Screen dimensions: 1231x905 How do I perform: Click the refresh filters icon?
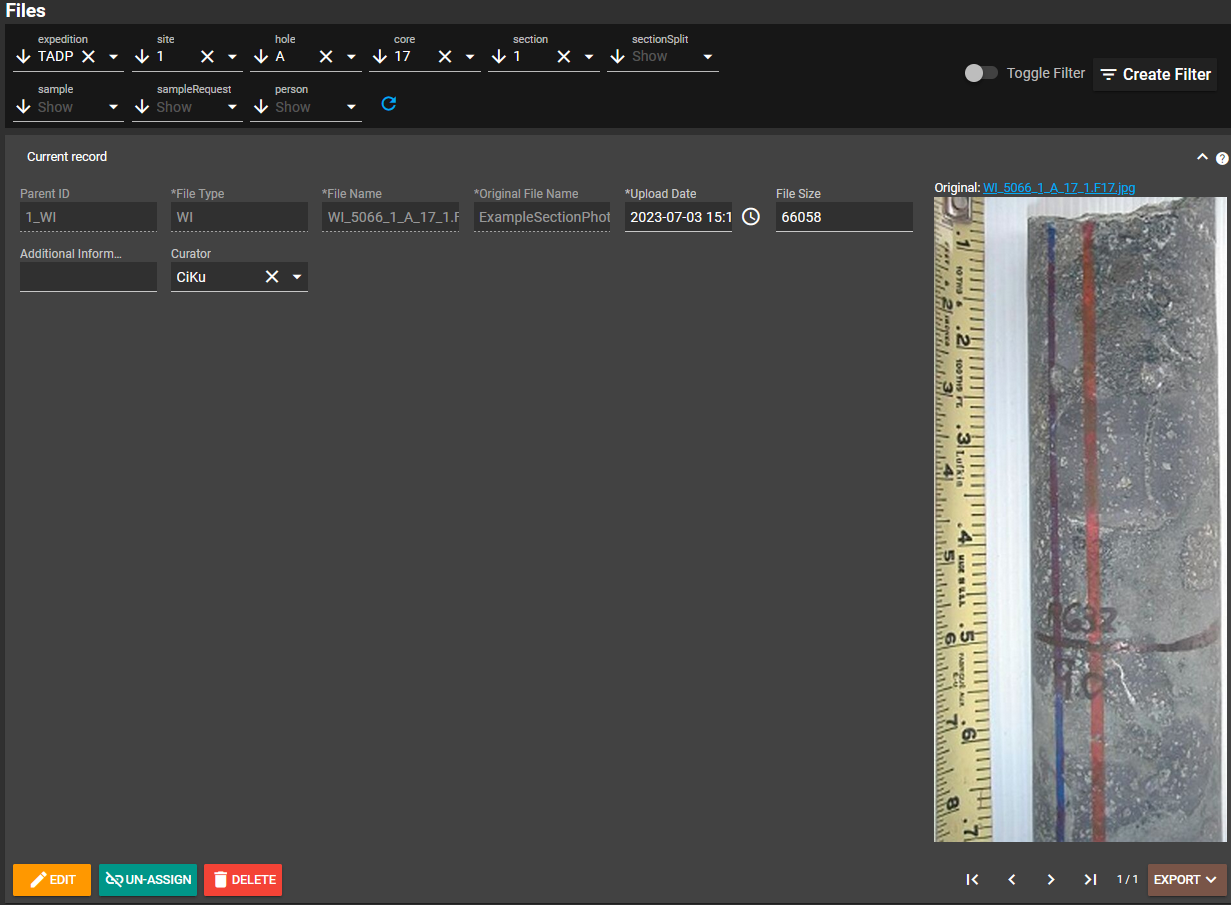click(x=389, y=104)
